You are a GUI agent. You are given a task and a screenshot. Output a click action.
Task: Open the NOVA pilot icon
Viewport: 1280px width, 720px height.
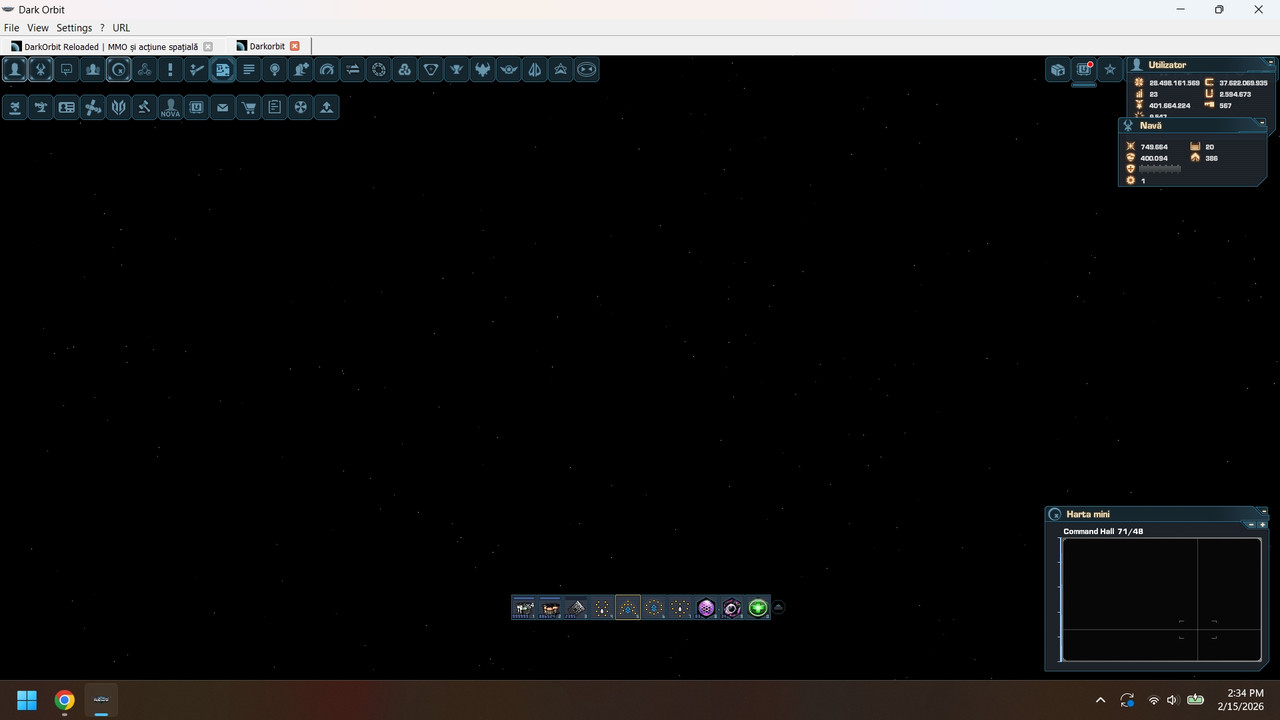pos(171,107)
